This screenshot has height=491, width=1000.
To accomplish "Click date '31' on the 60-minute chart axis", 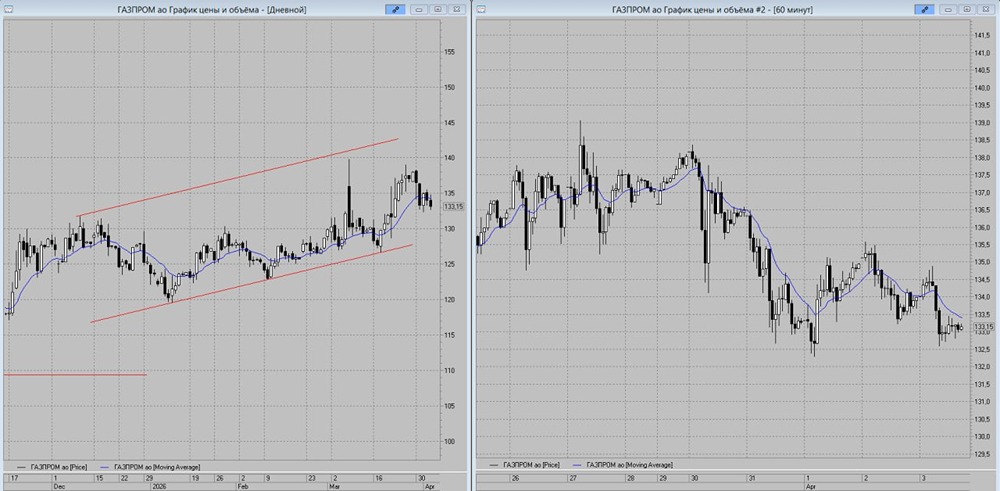I will coord(753,478).
